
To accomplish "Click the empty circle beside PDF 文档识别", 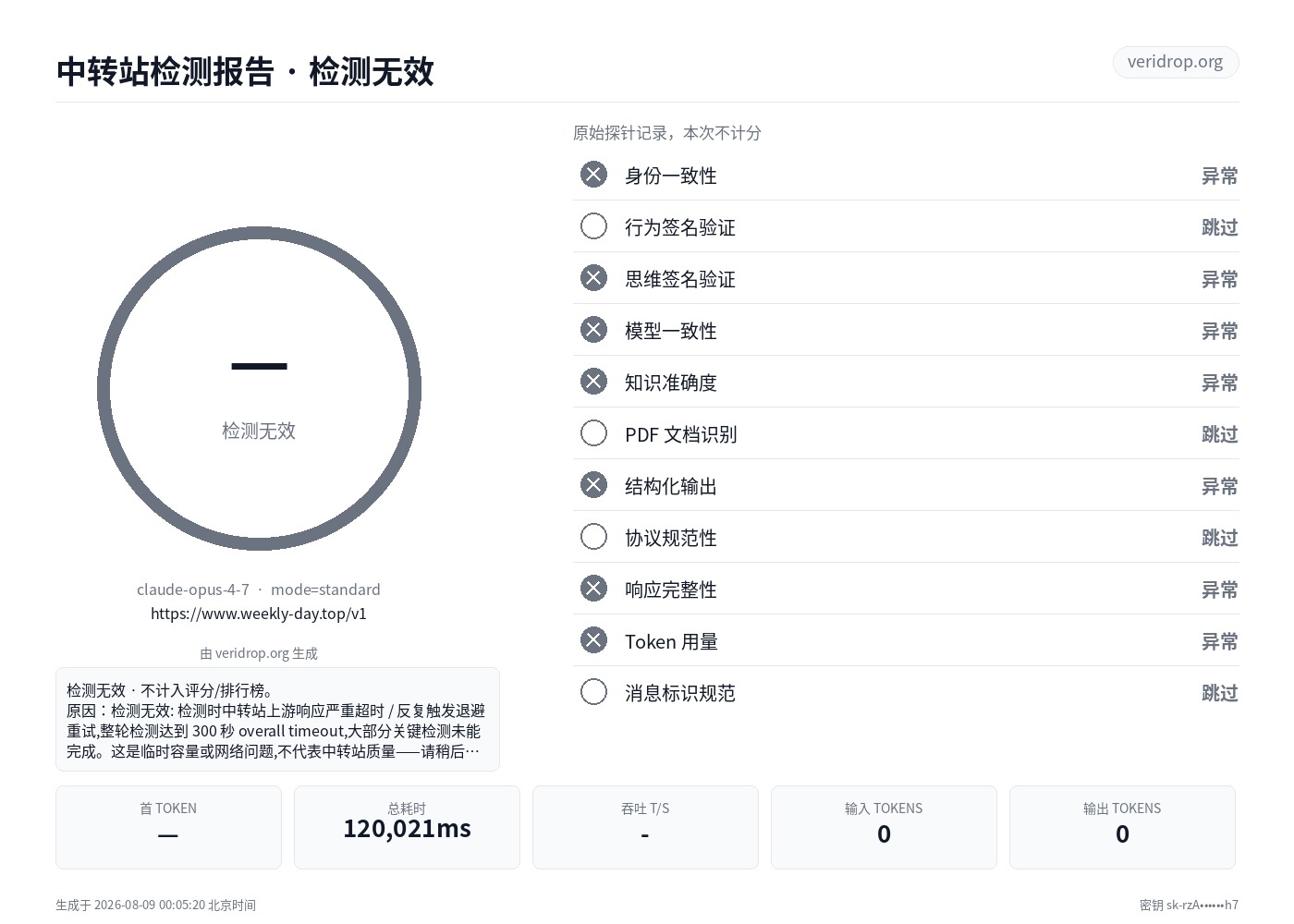I will tap(593, 433).
